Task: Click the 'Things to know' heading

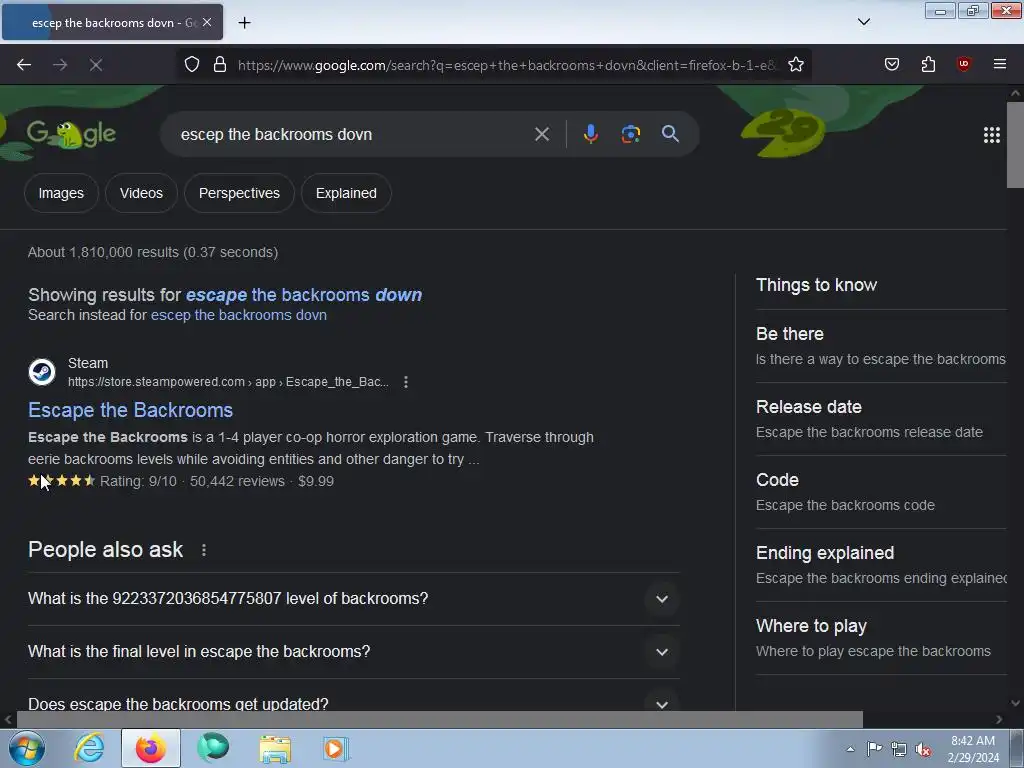Action: 816,285
